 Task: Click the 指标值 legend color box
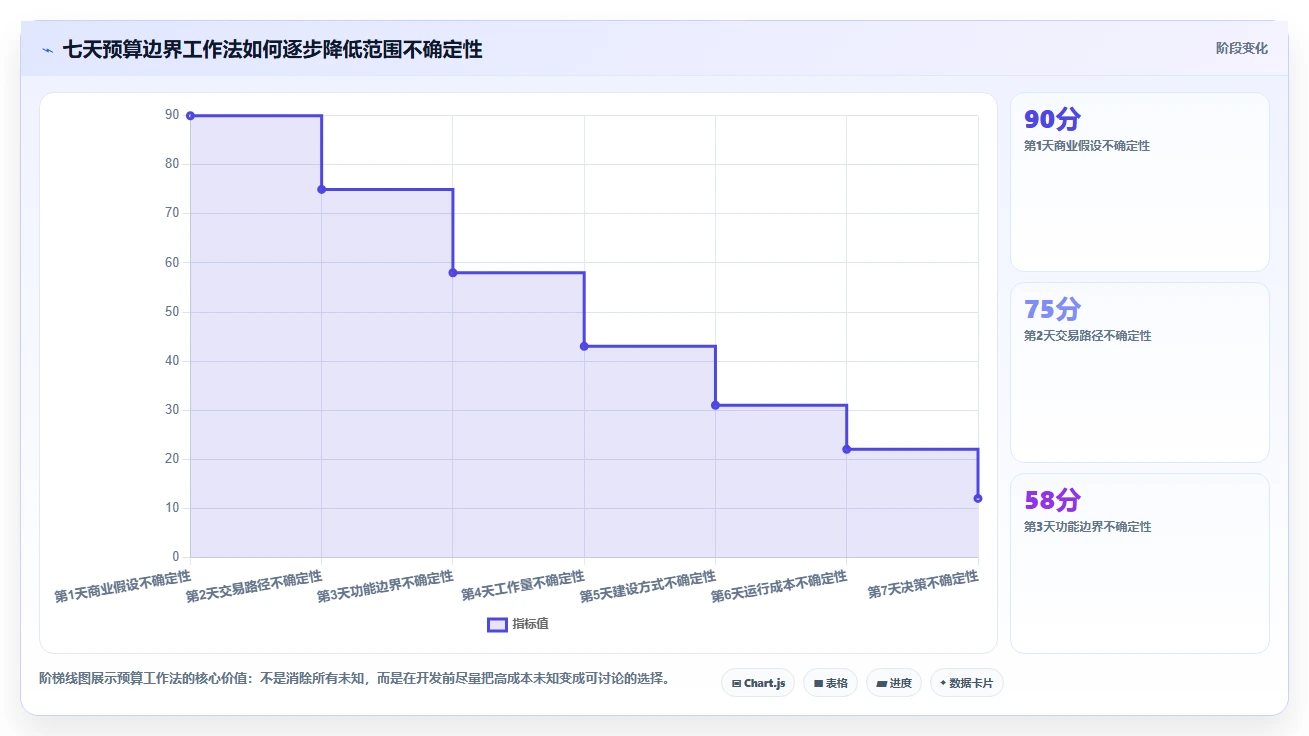(497, 624)
